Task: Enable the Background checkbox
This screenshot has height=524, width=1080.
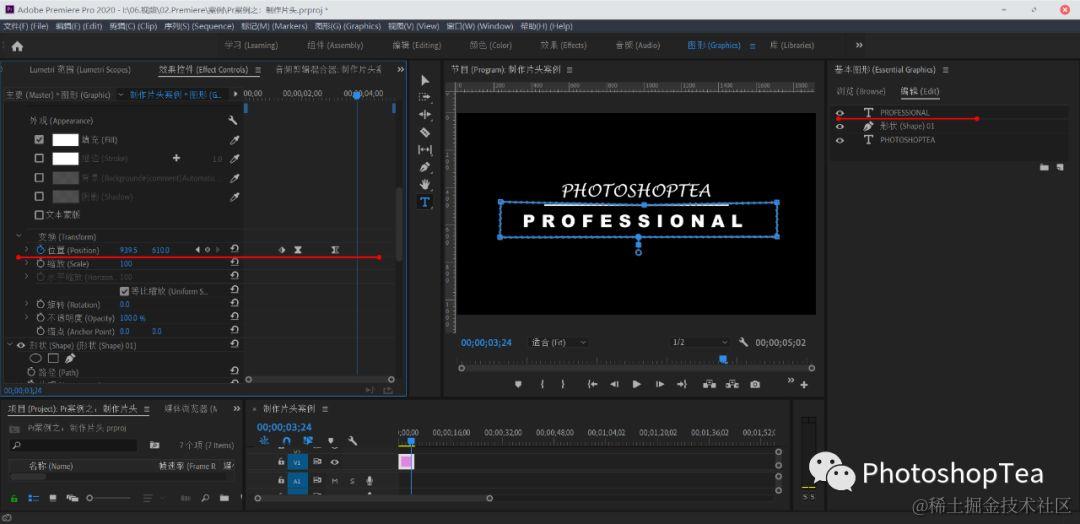Action: click(x=39, y=178)
